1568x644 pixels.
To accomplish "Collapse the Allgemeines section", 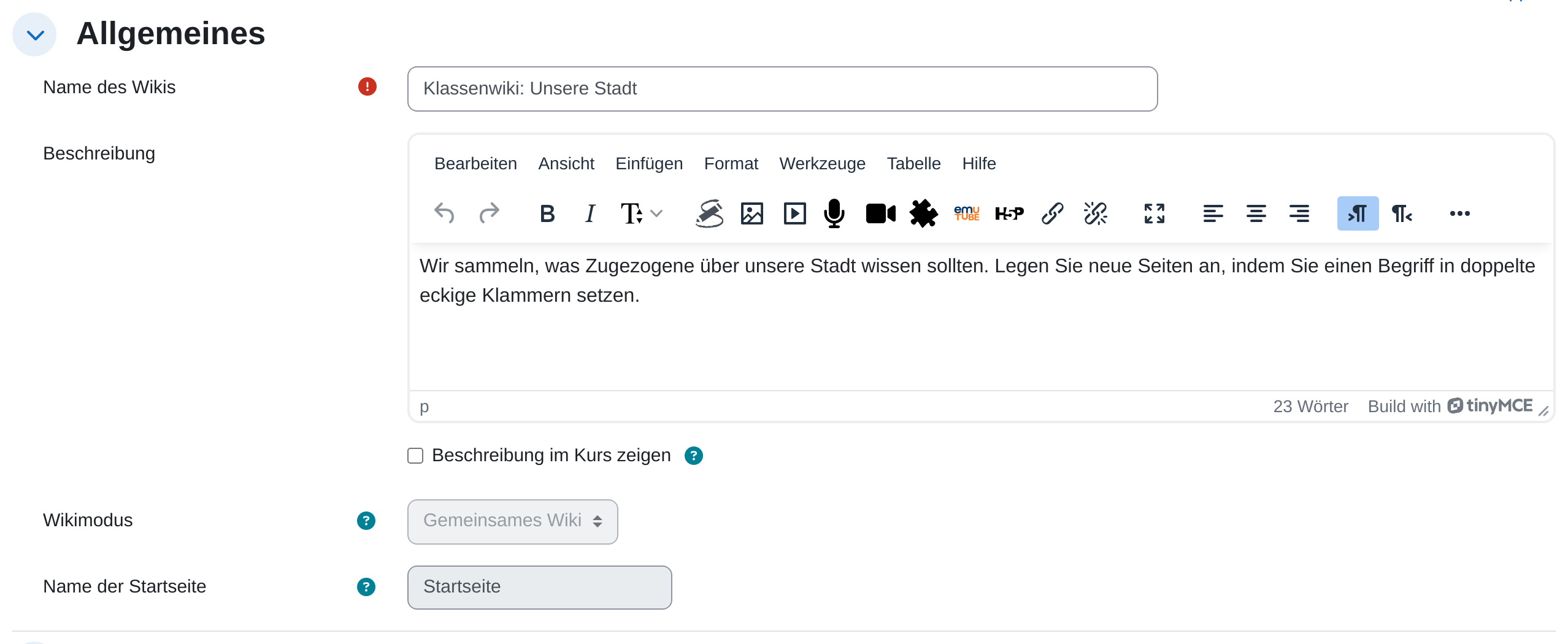I will [x=35, y=34].
